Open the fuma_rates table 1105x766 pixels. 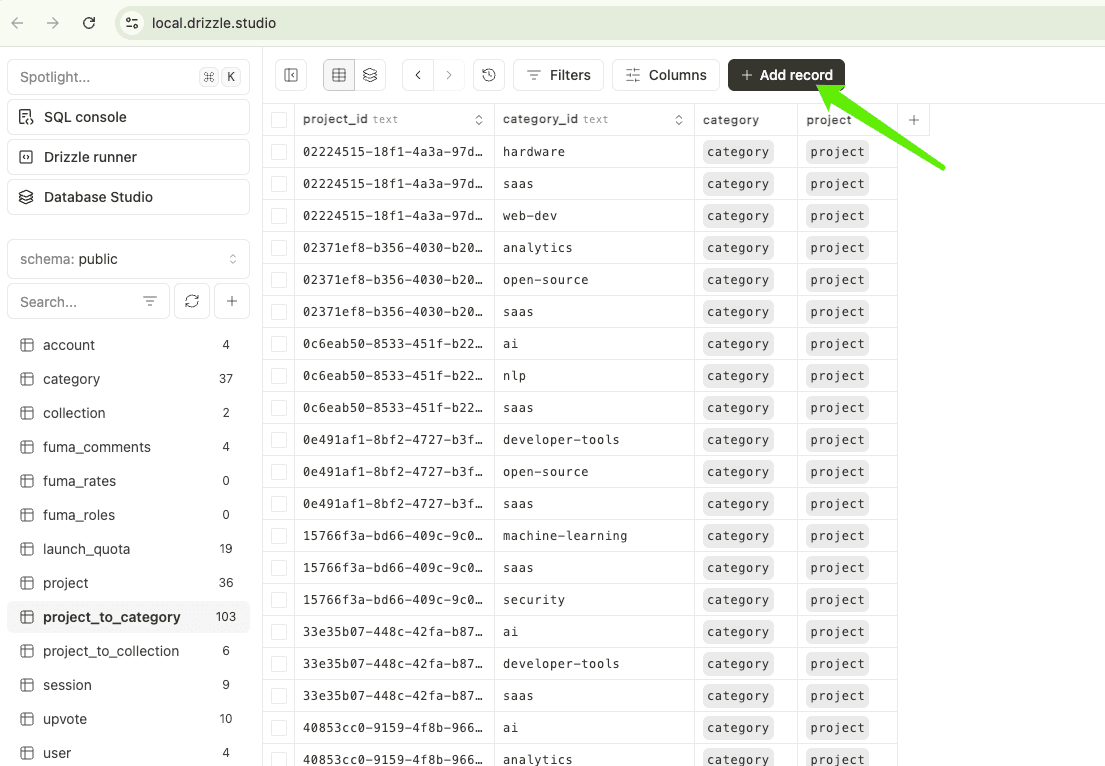point(128,481)
